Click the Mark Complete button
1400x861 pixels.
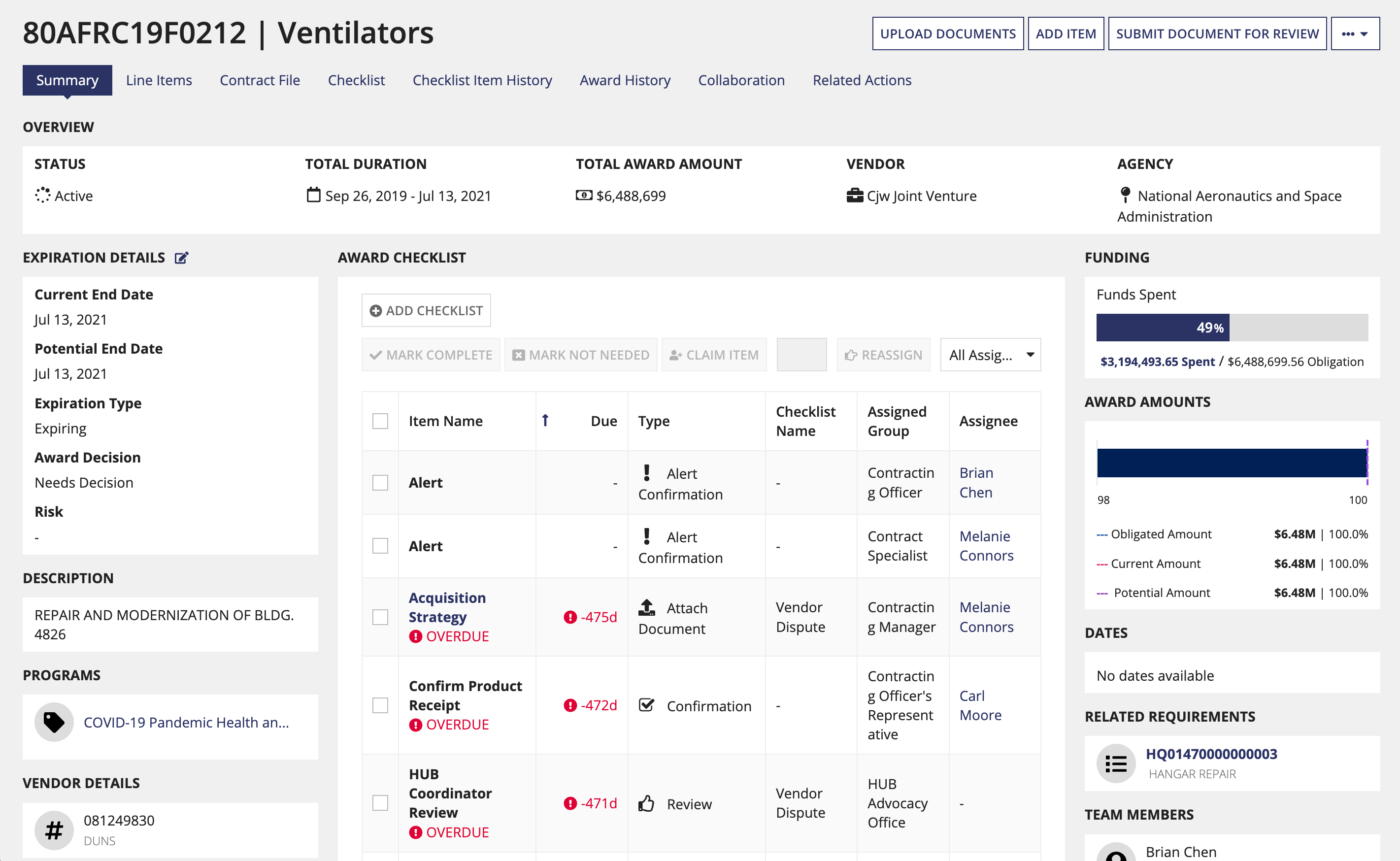431,355
